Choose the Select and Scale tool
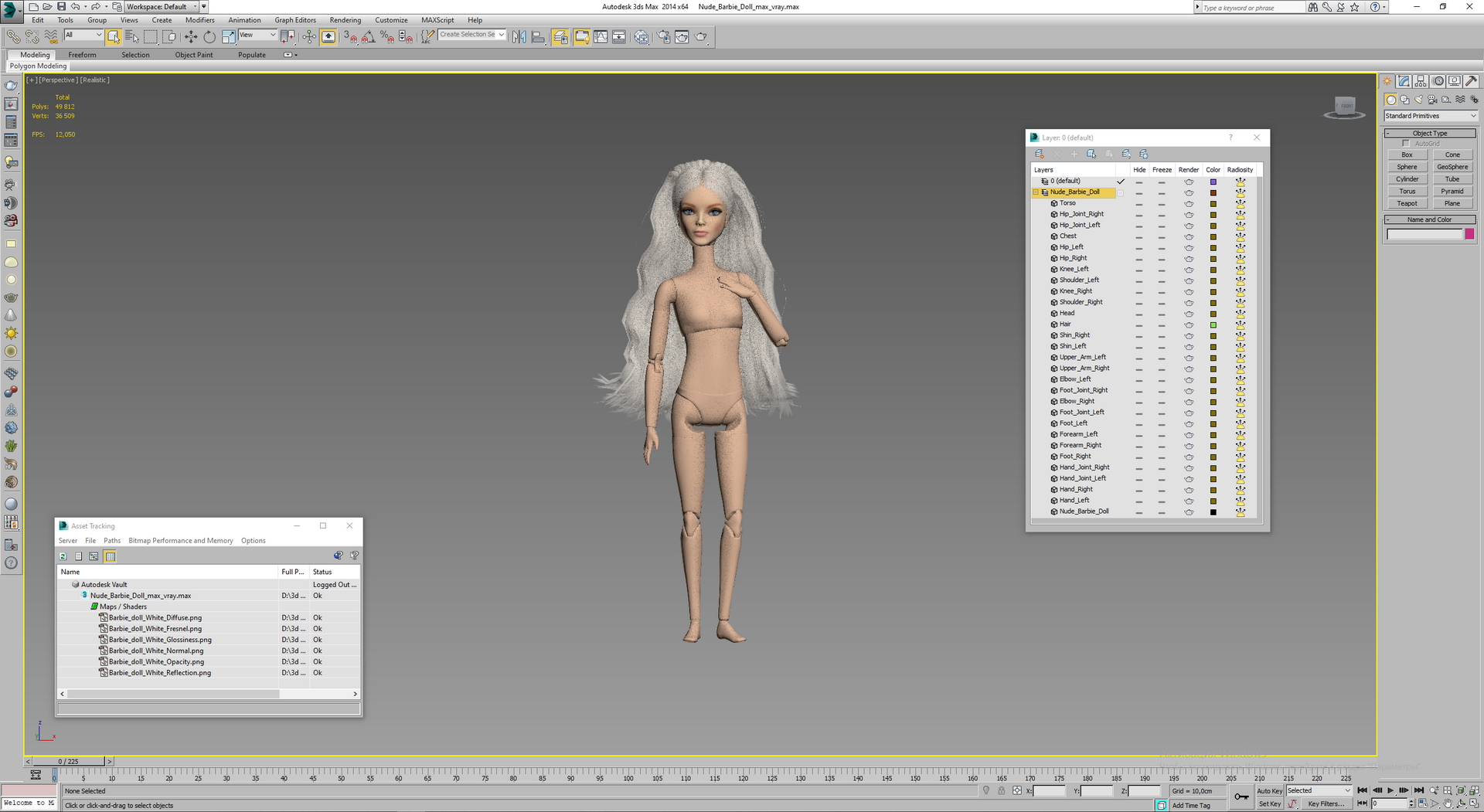Screen dimensions: 1484x812 coord(228,36)
